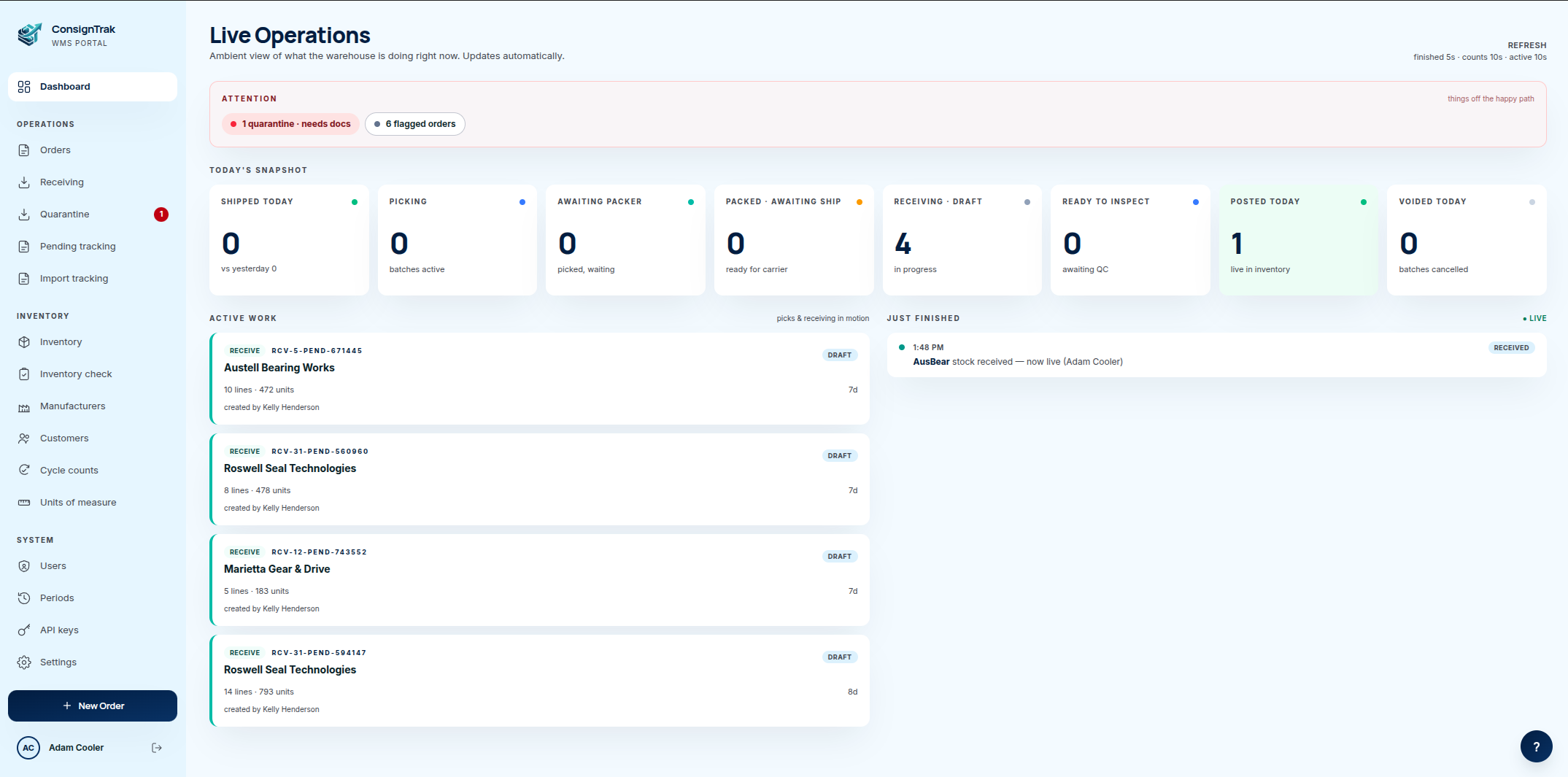Open the Shipped Today snapshot card
This screenshot has height=777, width=1568.
[289, 240]
